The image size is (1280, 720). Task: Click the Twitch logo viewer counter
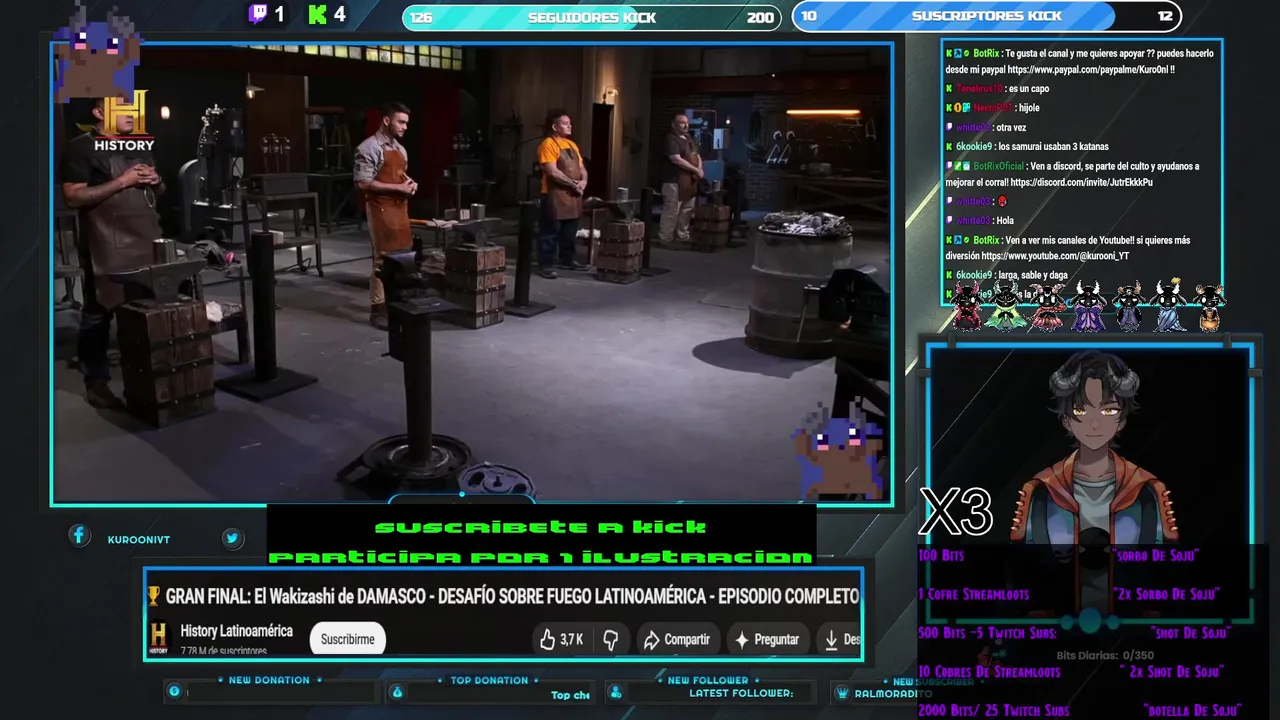[x=266, y=14]
